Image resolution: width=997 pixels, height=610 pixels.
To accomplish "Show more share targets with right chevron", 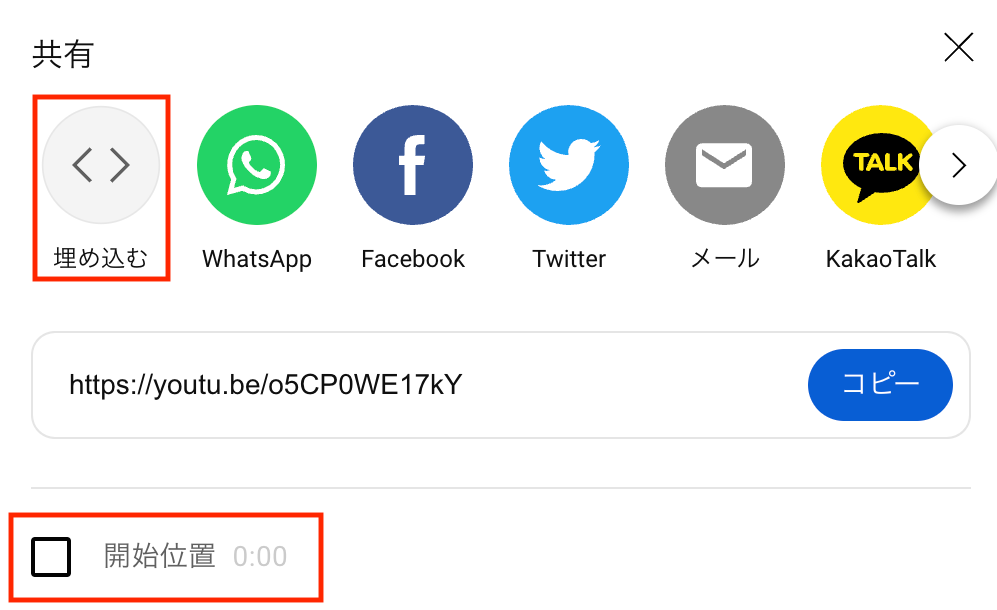I will (x=959, y=165).
